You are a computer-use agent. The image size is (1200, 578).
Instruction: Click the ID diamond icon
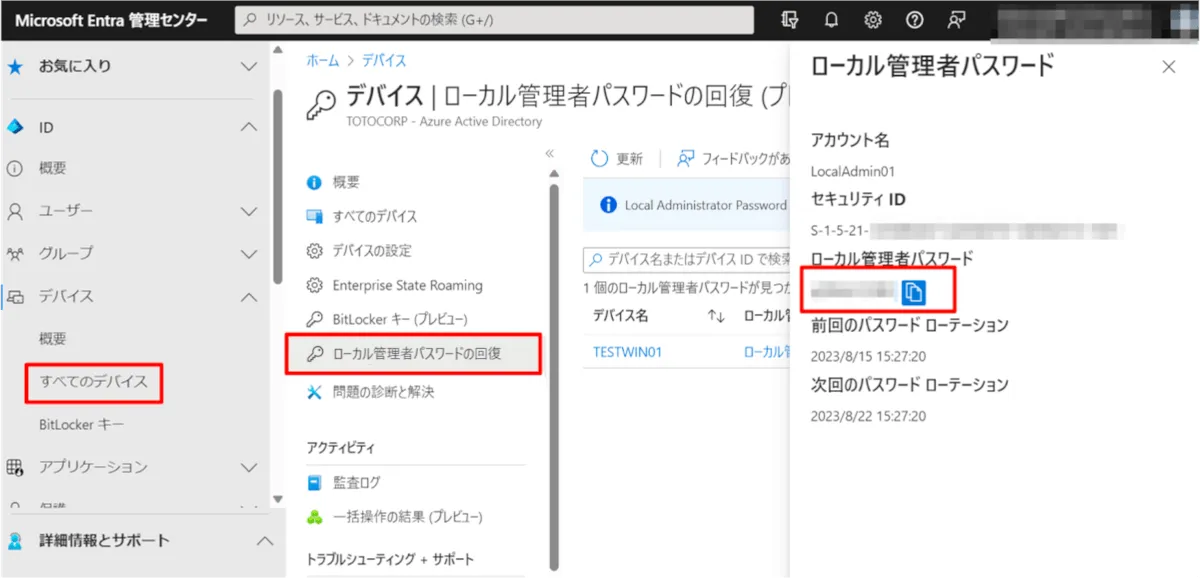(x=15, y=127)
